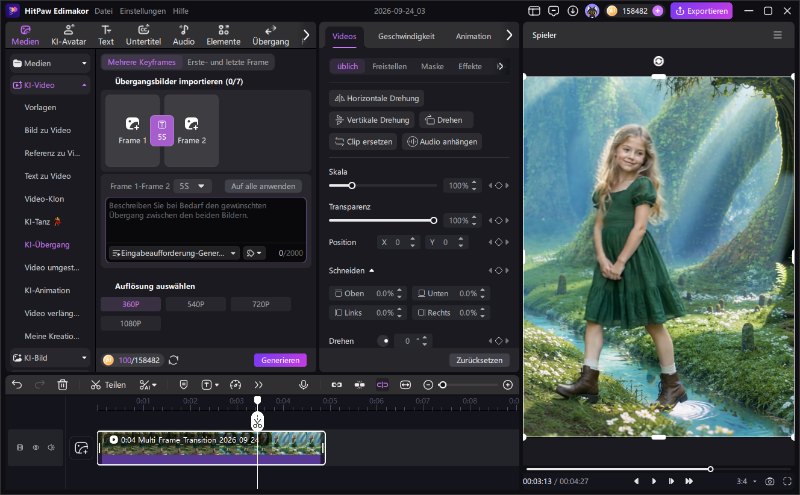Add image to Frame 1
The image size is (800, 495).
pyautogui.click(x=132, y=131)
